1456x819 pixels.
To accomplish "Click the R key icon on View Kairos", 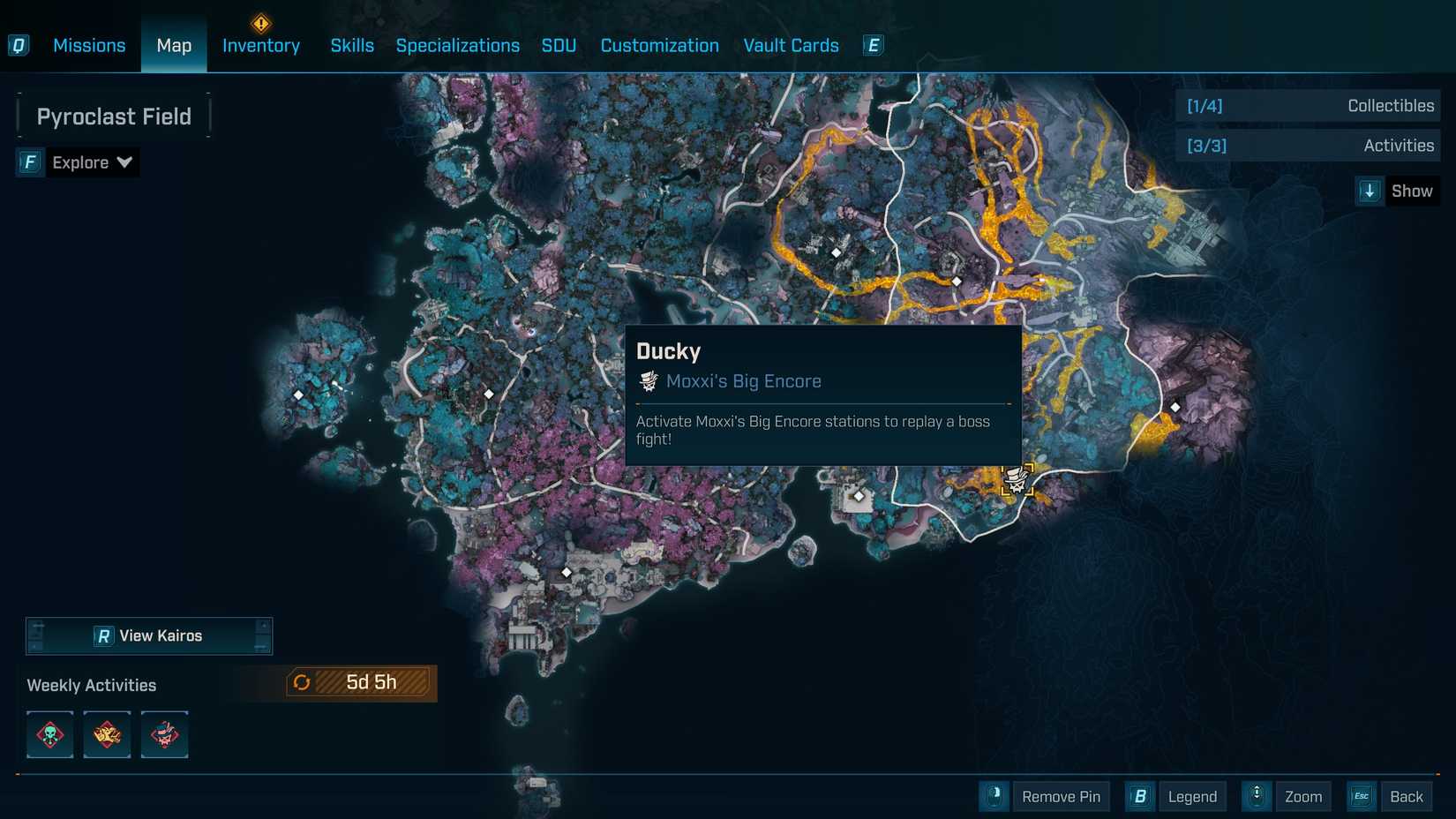I will (103, 636).
